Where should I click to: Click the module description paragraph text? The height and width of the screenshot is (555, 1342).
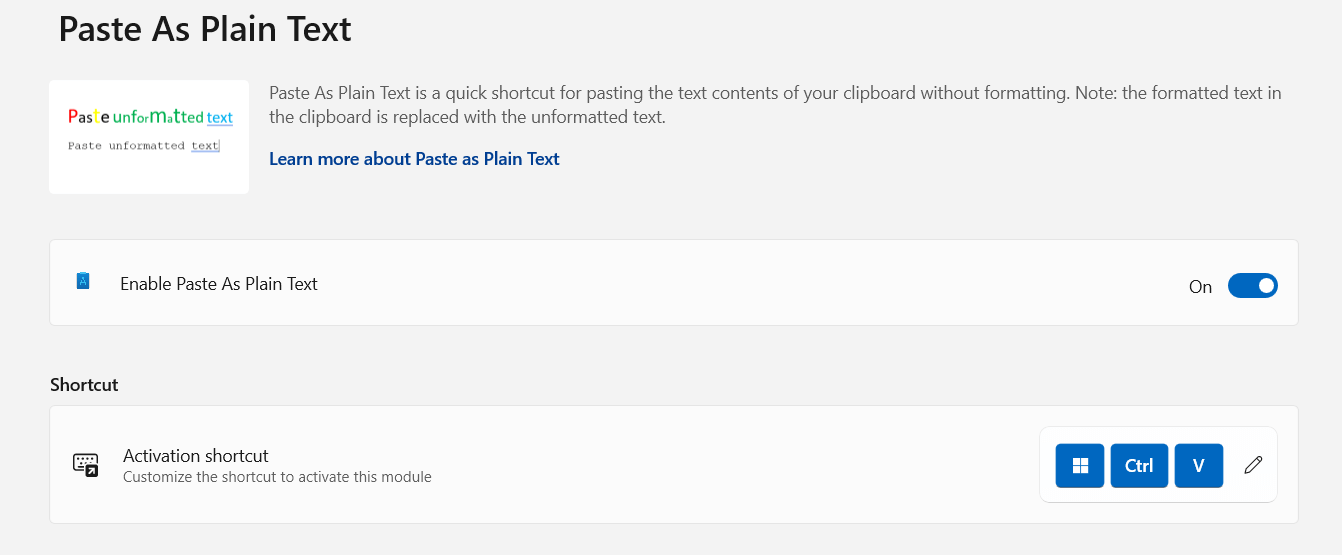775,105
